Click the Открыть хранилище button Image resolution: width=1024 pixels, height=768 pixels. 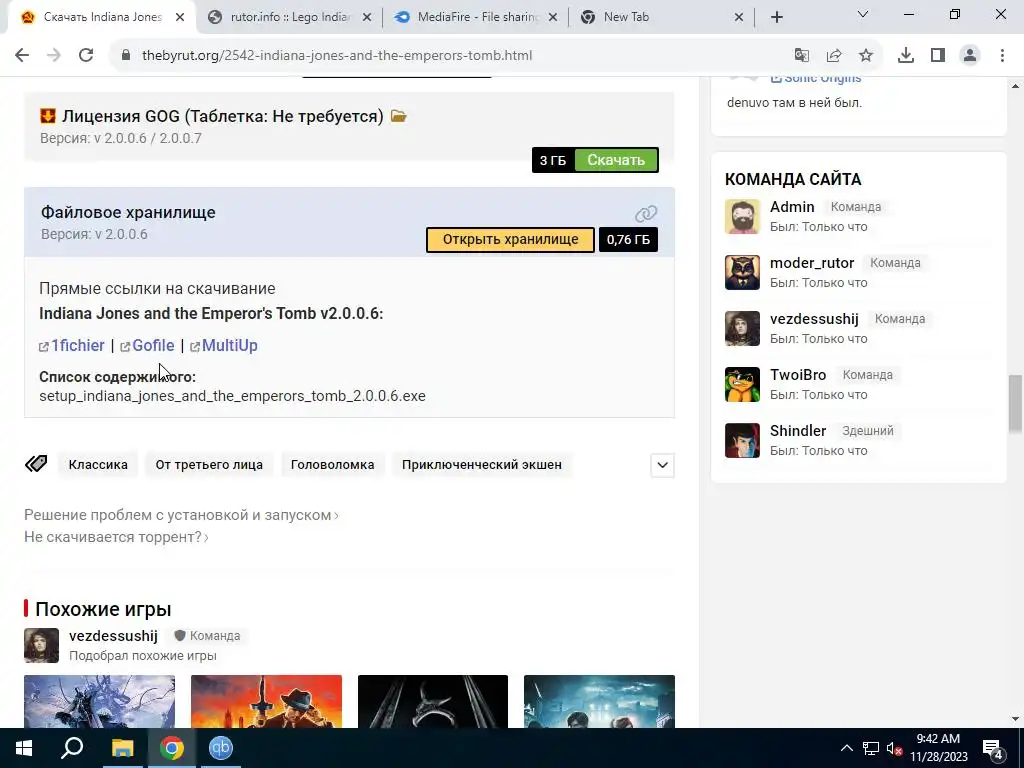(x=510, y=240)
